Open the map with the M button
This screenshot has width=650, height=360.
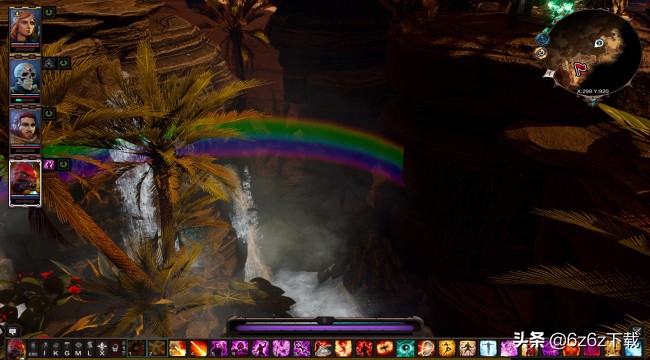point(78,348)
